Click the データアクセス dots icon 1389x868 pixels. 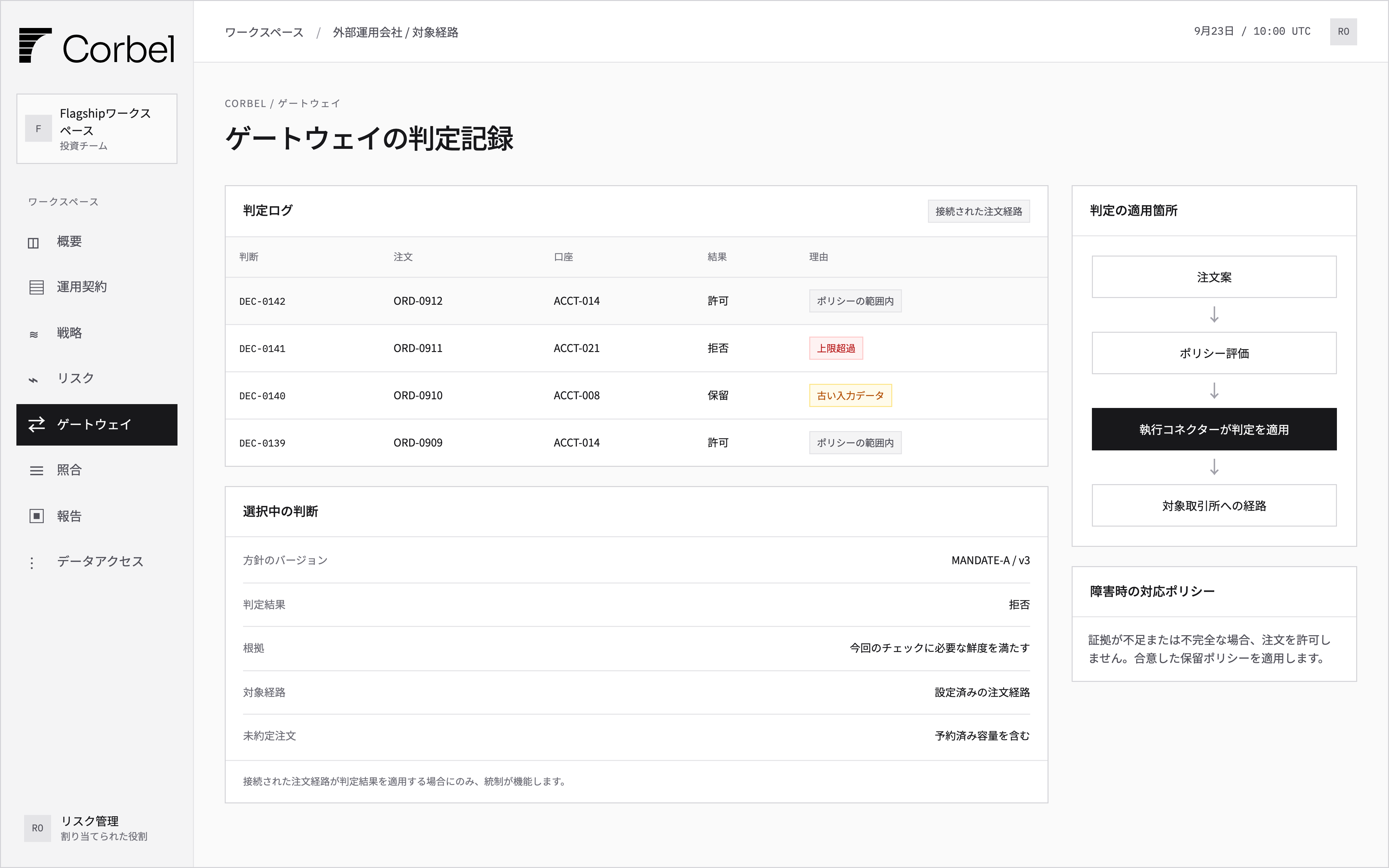coord(32,563)
